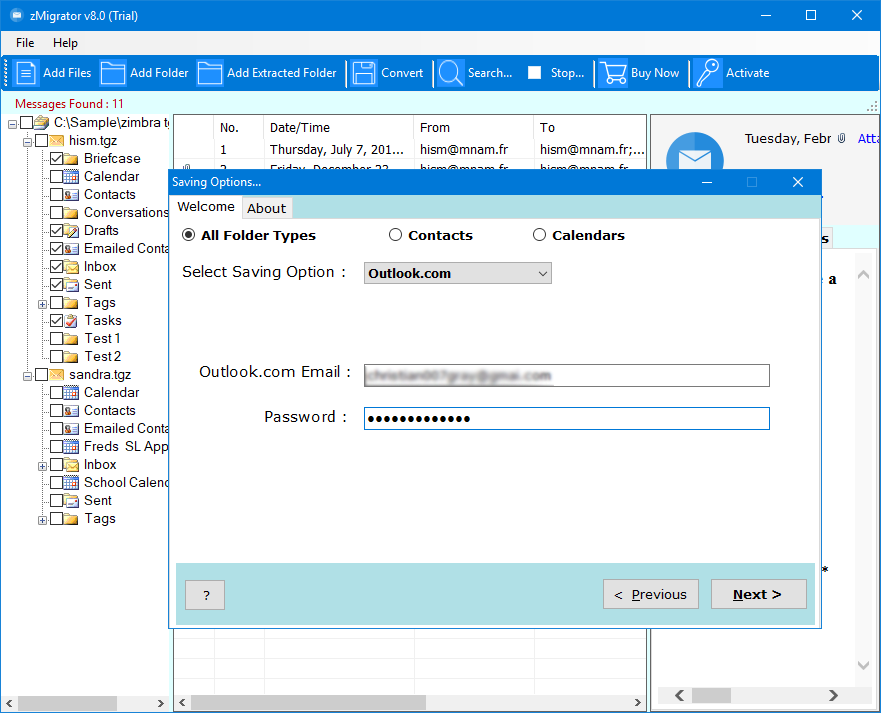This screenshot has height=713, width=881.
Task: Click the Convert toolbar label
Action: [x=402, y=73]
